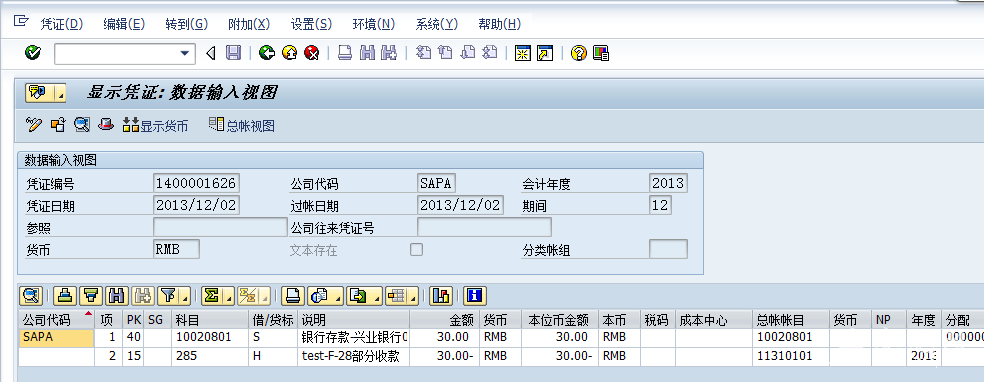Click the red Cancel icon
The height and width of the screenshot is (382, 984).
pos(311,53)
